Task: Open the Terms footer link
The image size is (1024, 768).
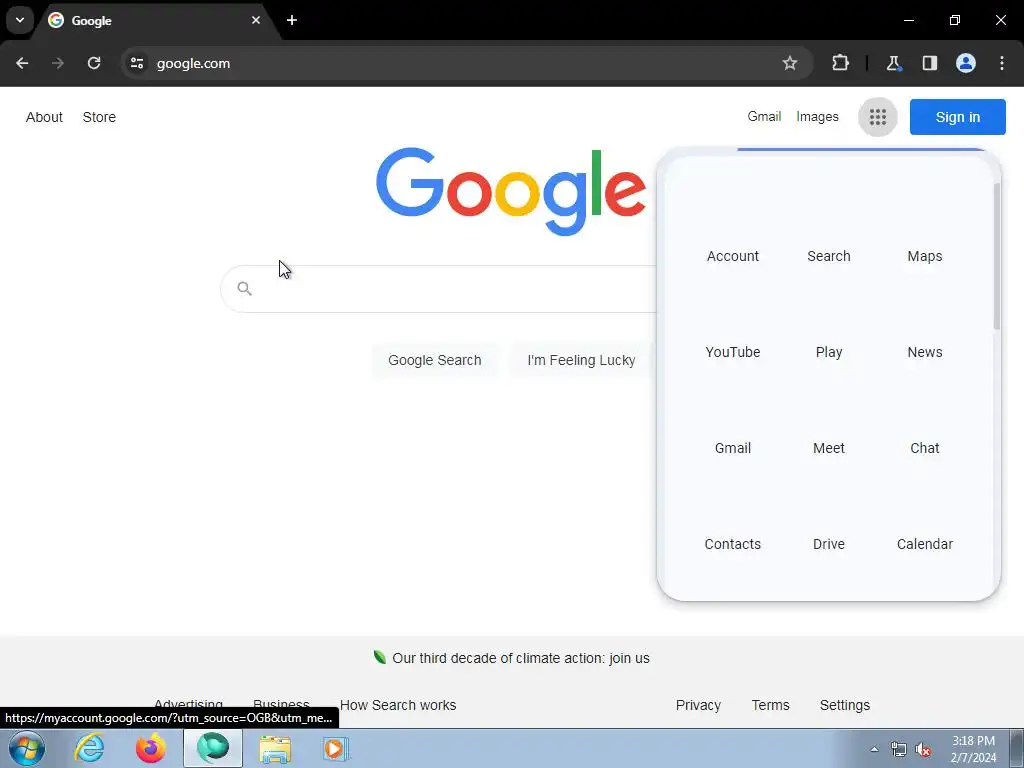Action: coord(771,705)
